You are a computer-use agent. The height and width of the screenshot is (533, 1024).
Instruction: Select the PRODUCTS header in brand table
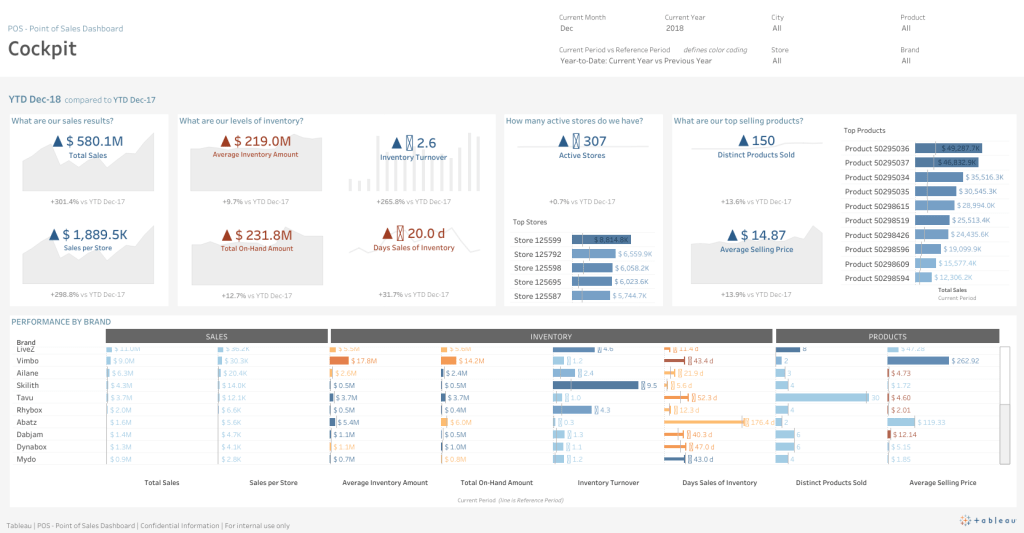[887, 337]
